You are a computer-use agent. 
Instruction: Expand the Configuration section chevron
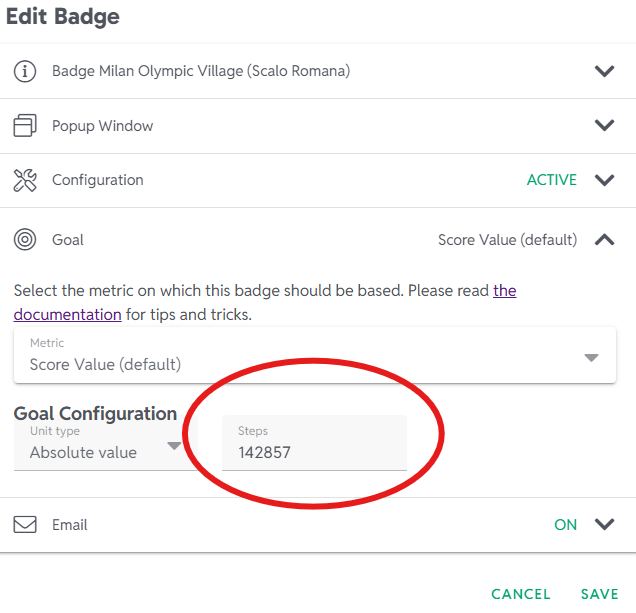604,180
